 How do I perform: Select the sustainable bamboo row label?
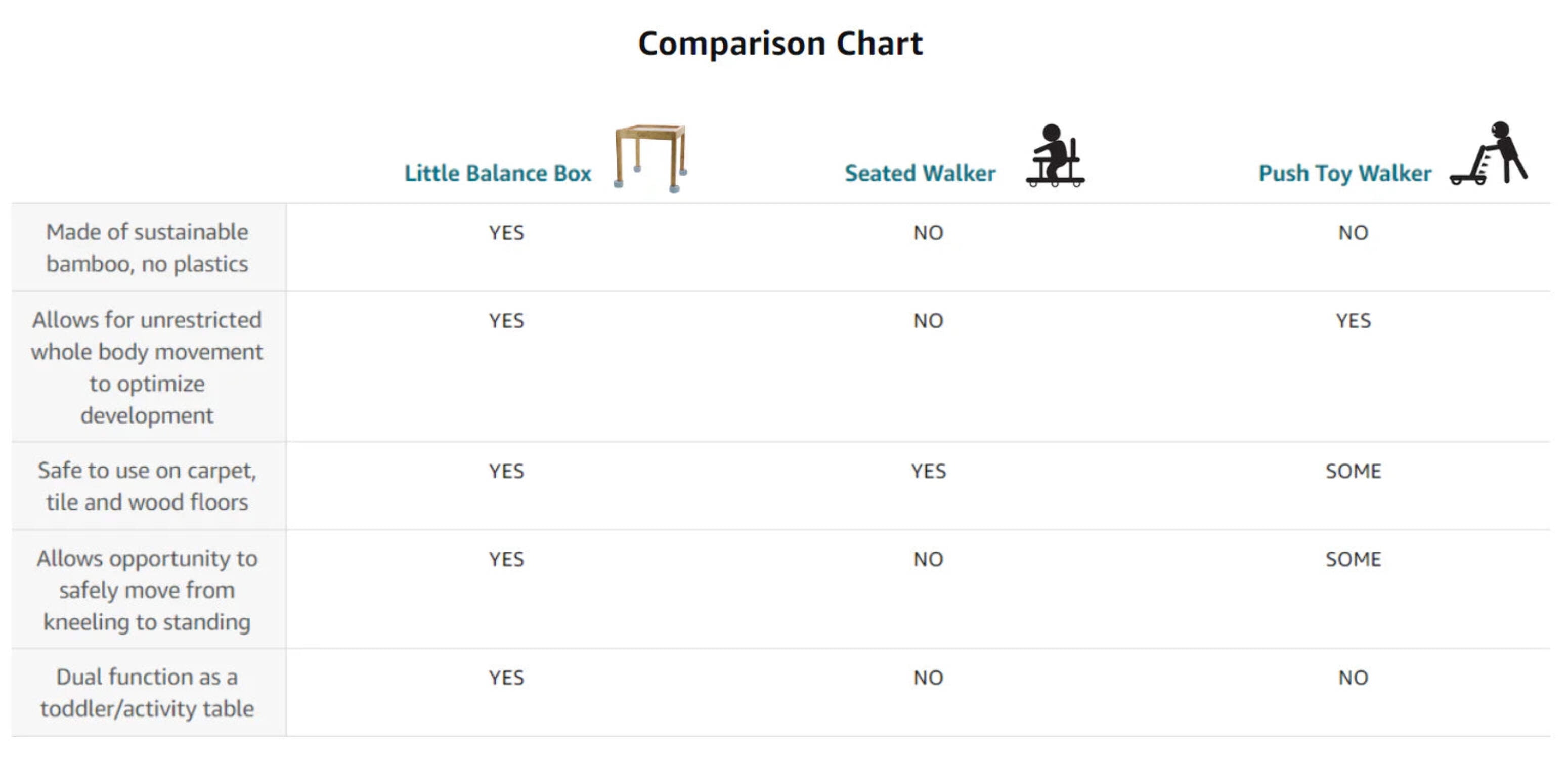147,248
